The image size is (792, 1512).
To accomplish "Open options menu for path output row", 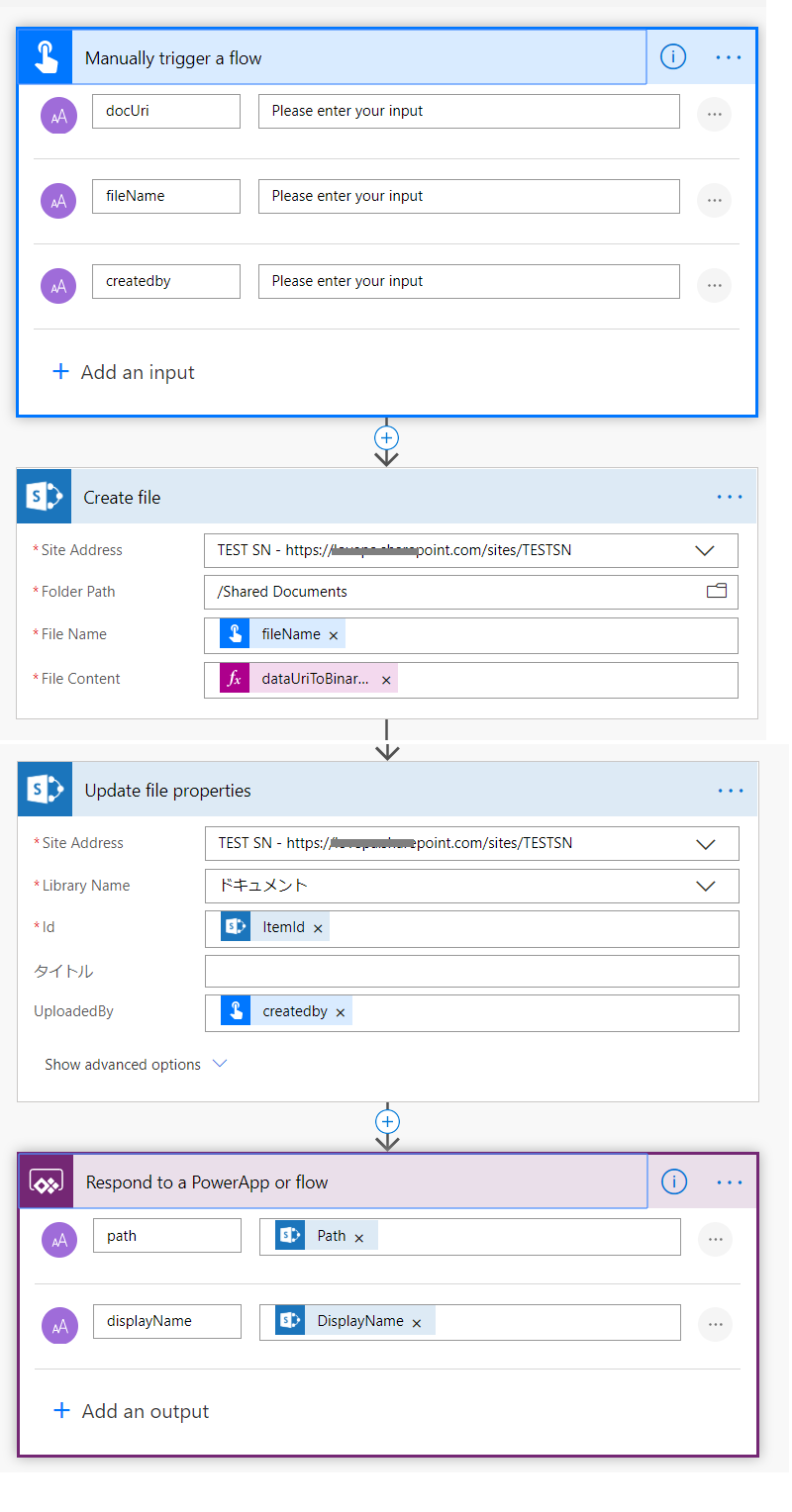I will (x=715, y=1239).
